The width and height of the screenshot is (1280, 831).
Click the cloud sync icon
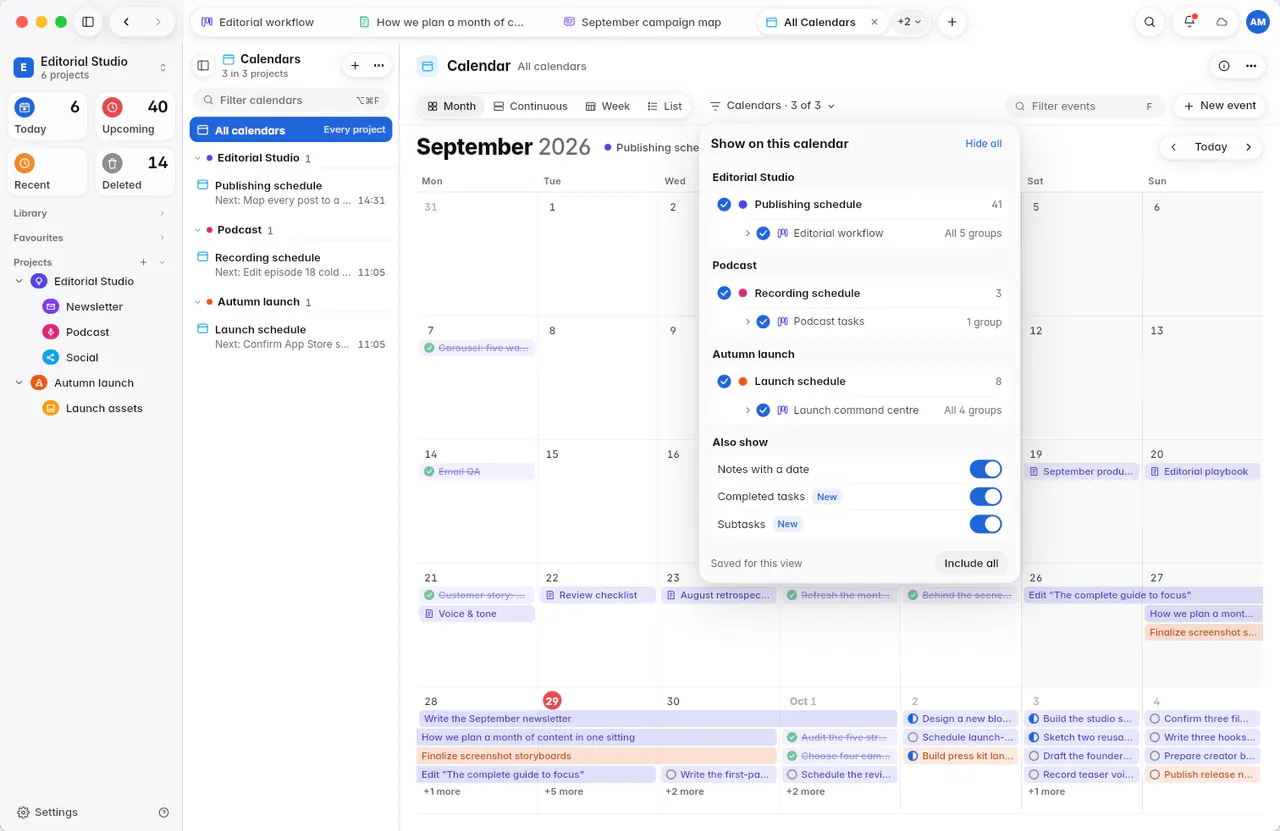click(1222, 22)
